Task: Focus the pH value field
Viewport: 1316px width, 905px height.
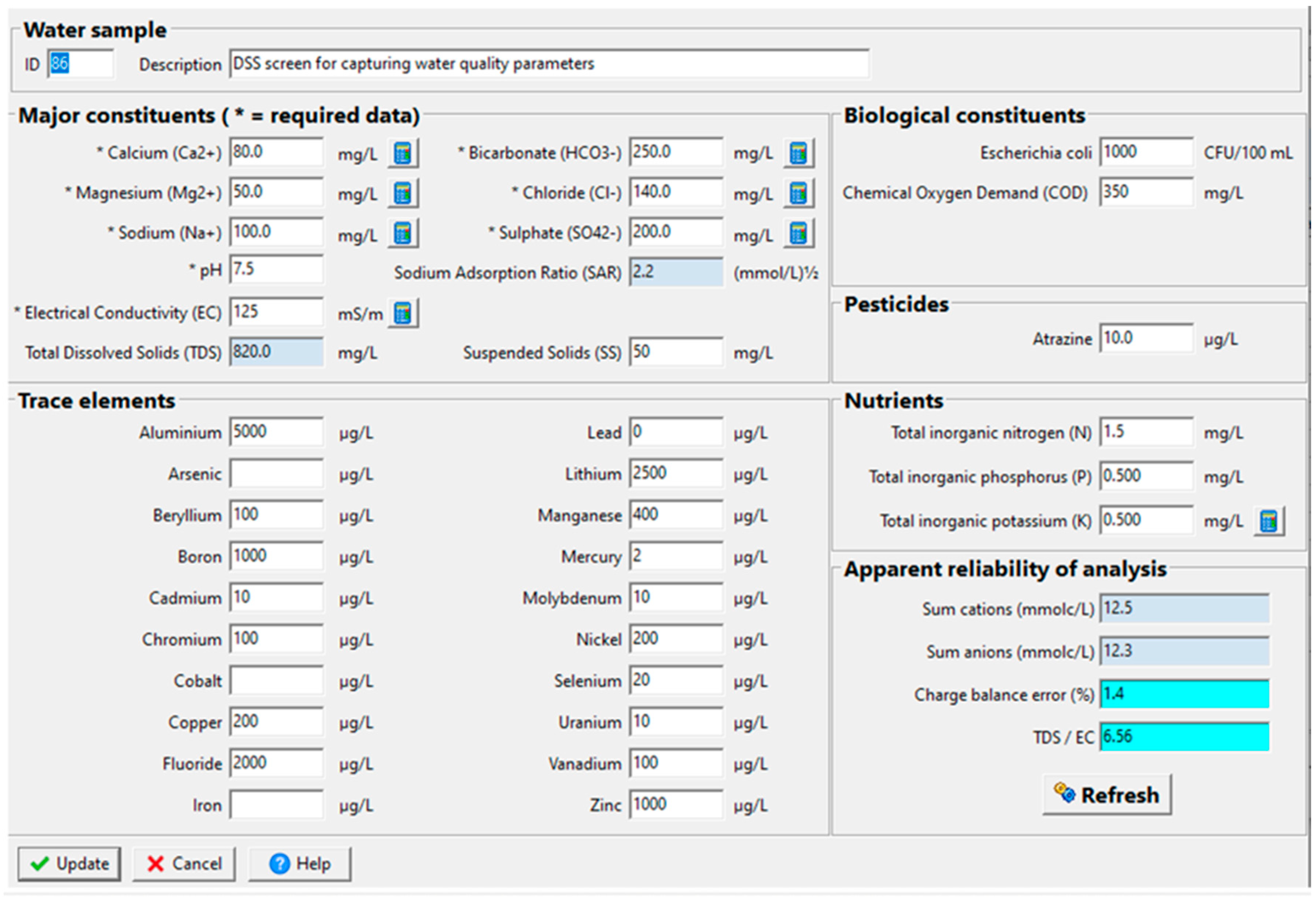Action: [276, 269]
